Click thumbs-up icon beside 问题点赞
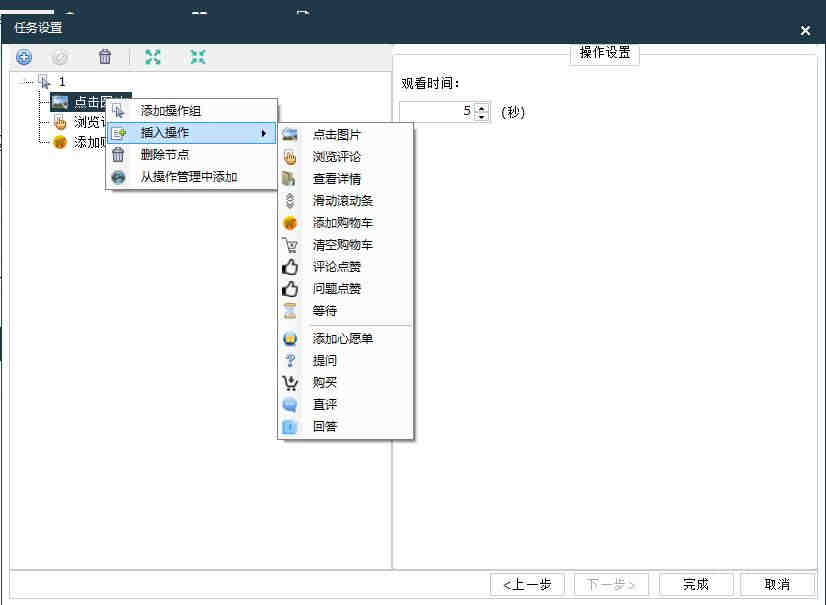The width and height of the screenshot is (826, 605). (x=290, y=289)
